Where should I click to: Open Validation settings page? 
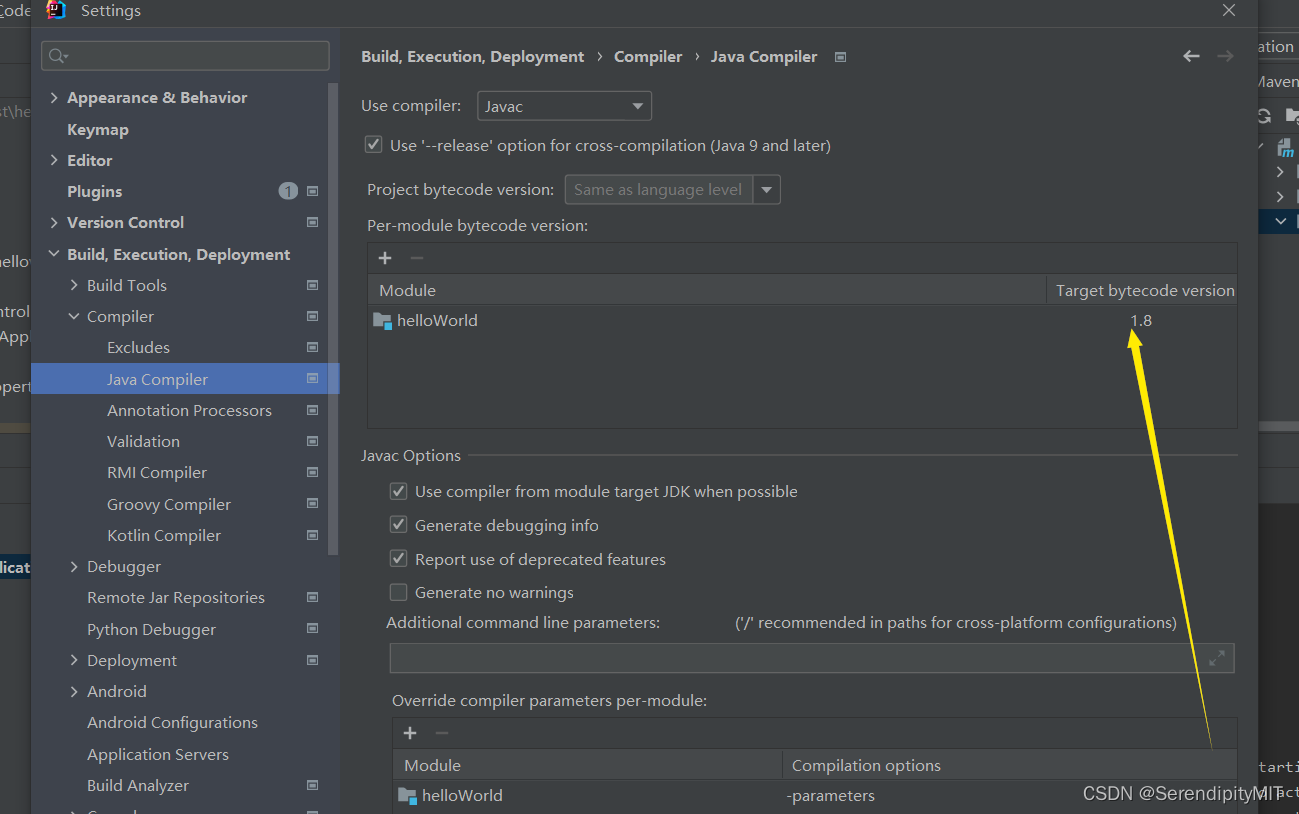pos(143,441)
